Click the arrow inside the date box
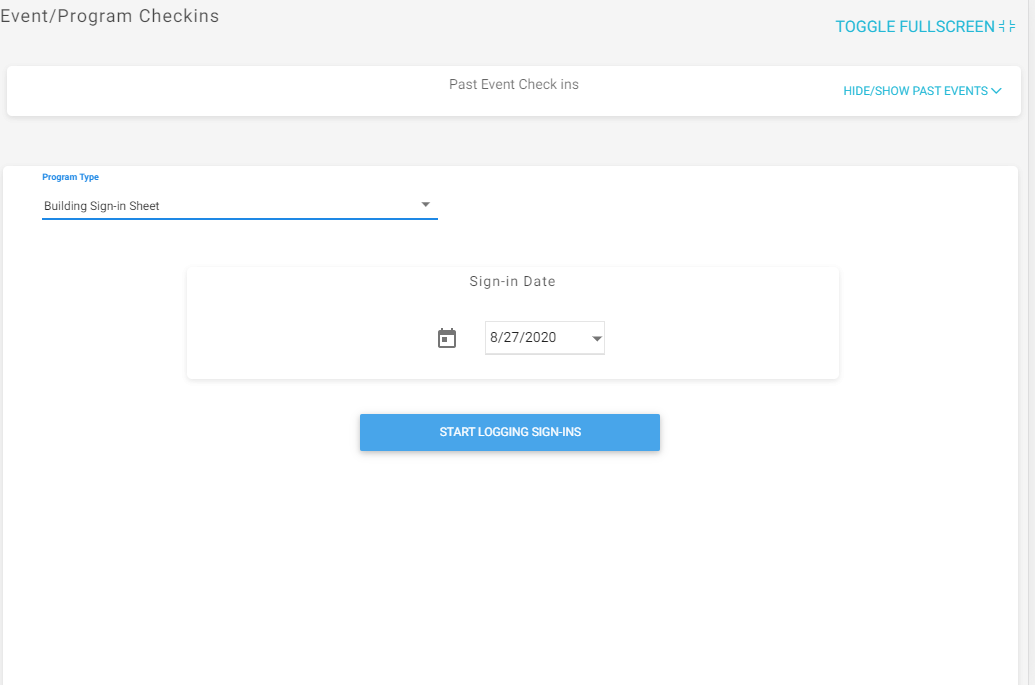Screen dimensions: 1035x685 coord(596,337)
